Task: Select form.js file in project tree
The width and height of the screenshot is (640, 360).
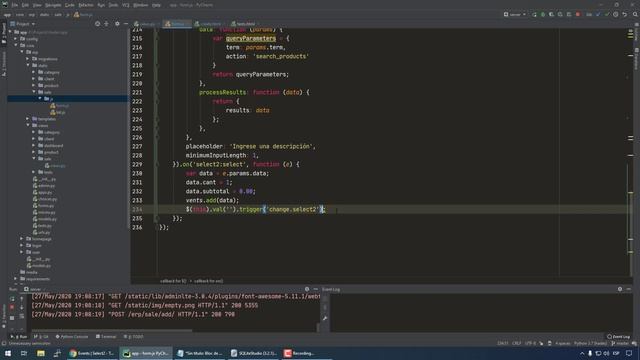Action: pyautogui.click(x=60, y=106)
